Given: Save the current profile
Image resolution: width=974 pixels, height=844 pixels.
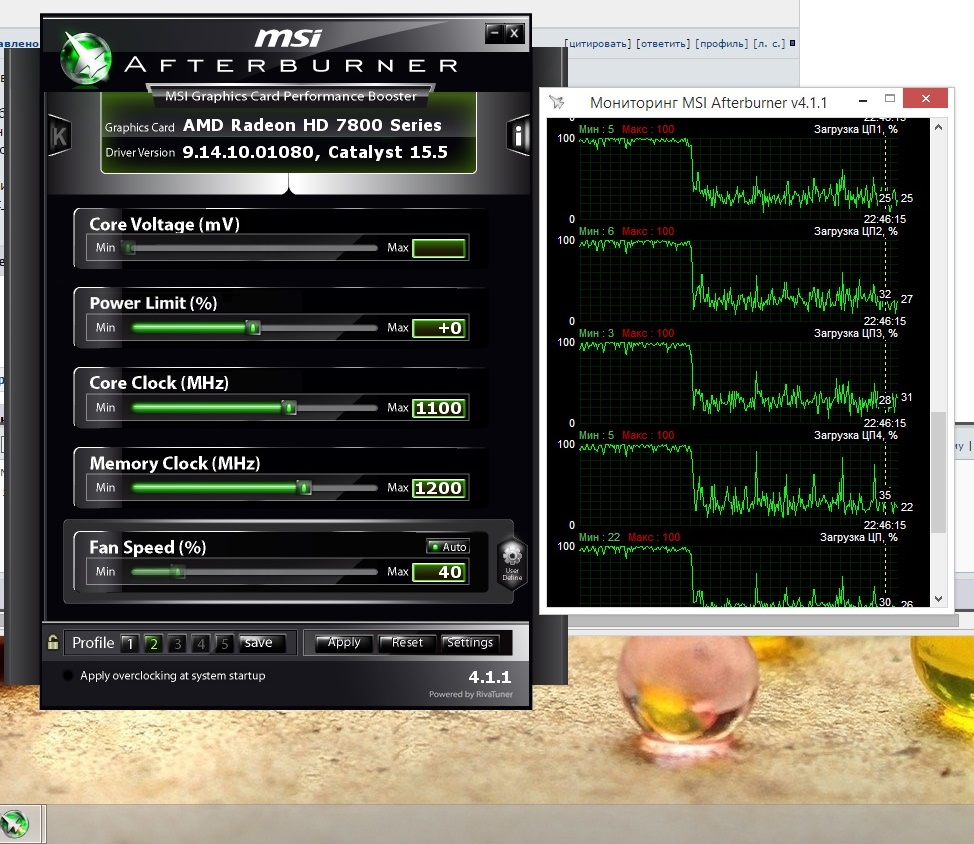Looking at the screenshot, I should click(262, 643).
